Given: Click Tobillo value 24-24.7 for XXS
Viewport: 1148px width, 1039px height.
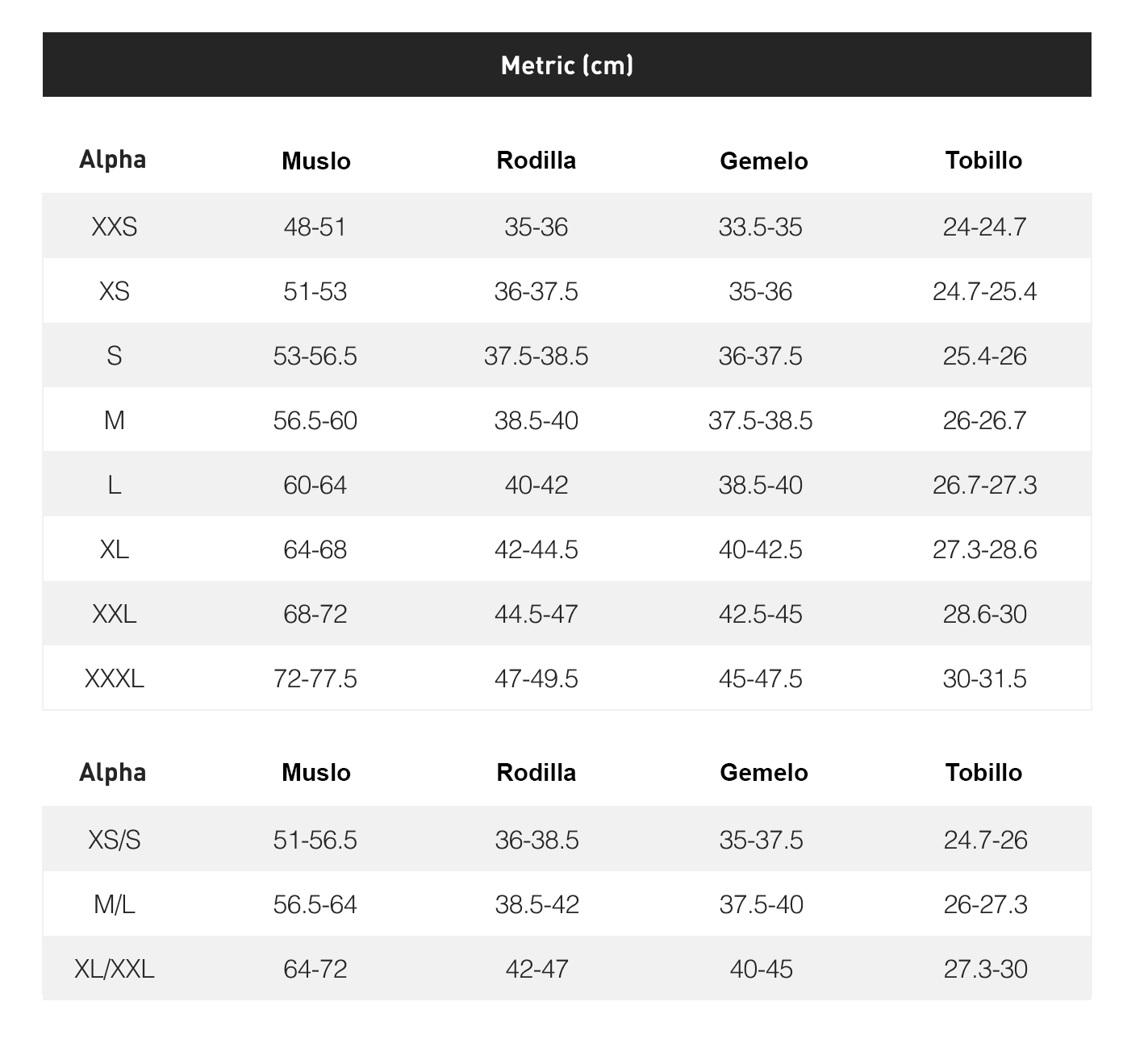Looking at the screenshot, I should click(x=985, y=227).
